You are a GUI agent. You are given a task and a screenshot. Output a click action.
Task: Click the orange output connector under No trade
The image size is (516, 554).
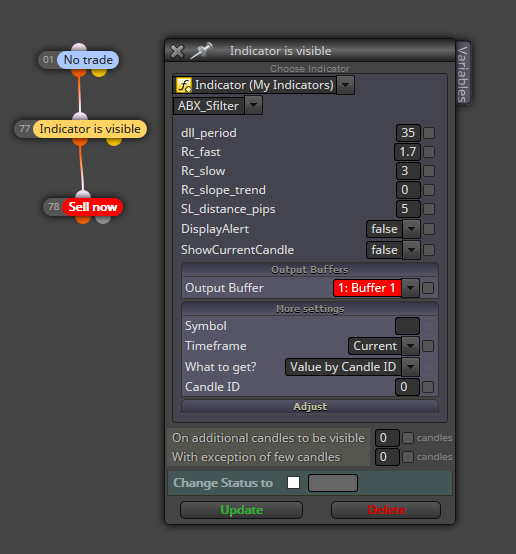79,72
